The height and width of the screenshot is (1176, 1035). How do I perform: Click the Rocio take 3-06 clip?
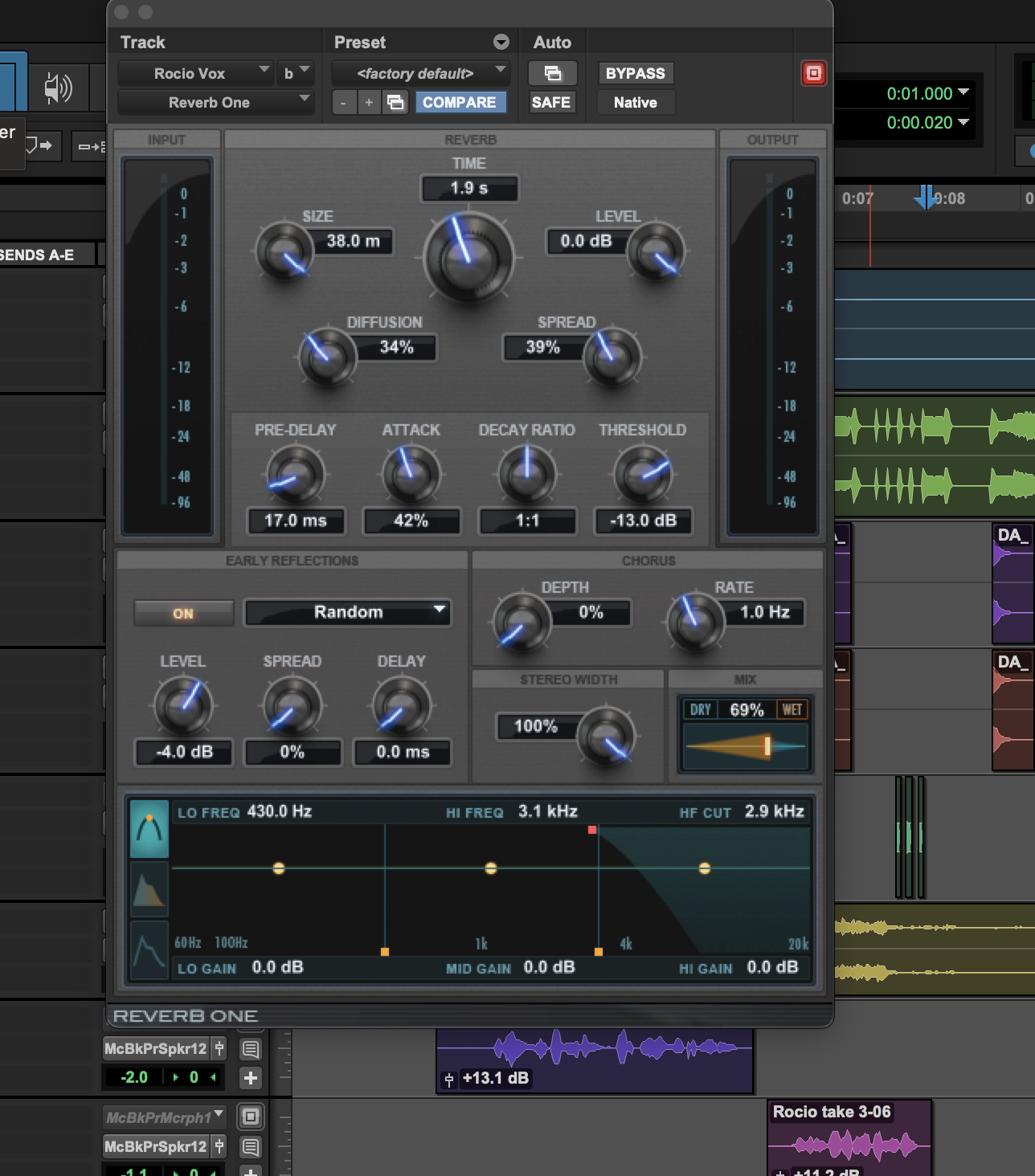tap(849, 1138)
